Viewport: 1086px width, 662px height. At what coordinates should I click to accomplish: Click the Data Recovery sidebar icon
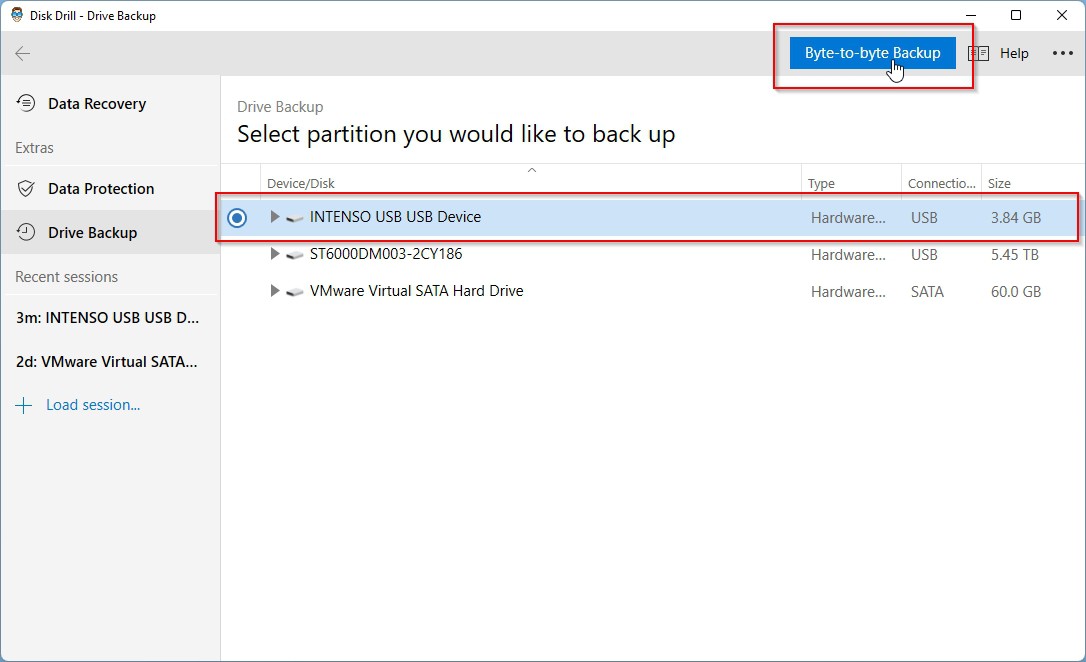(x=26, y=104)
